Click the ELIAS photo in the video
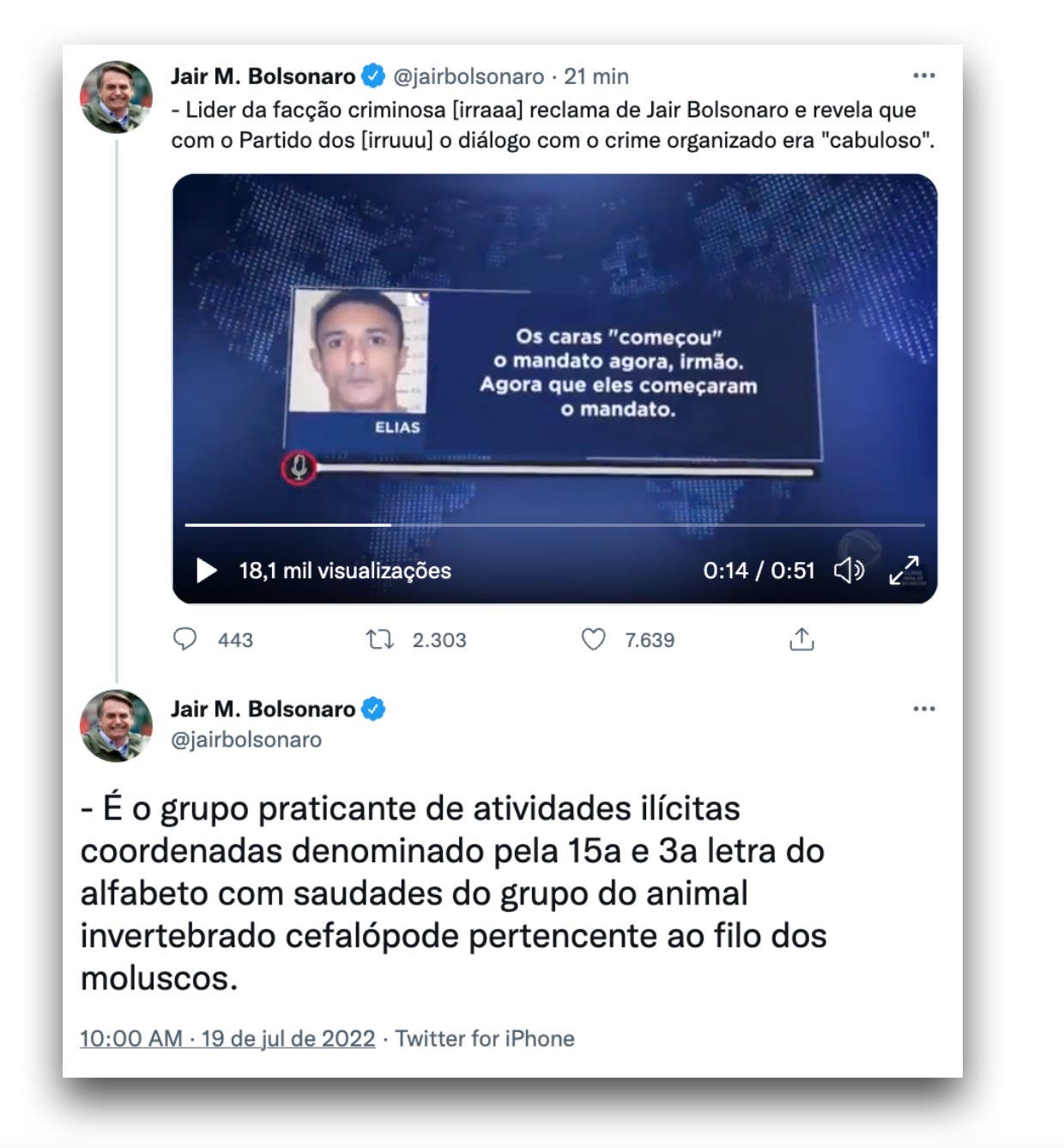Image resolution: width=1064 pixels, height=1148 pixels. (360, 352)
